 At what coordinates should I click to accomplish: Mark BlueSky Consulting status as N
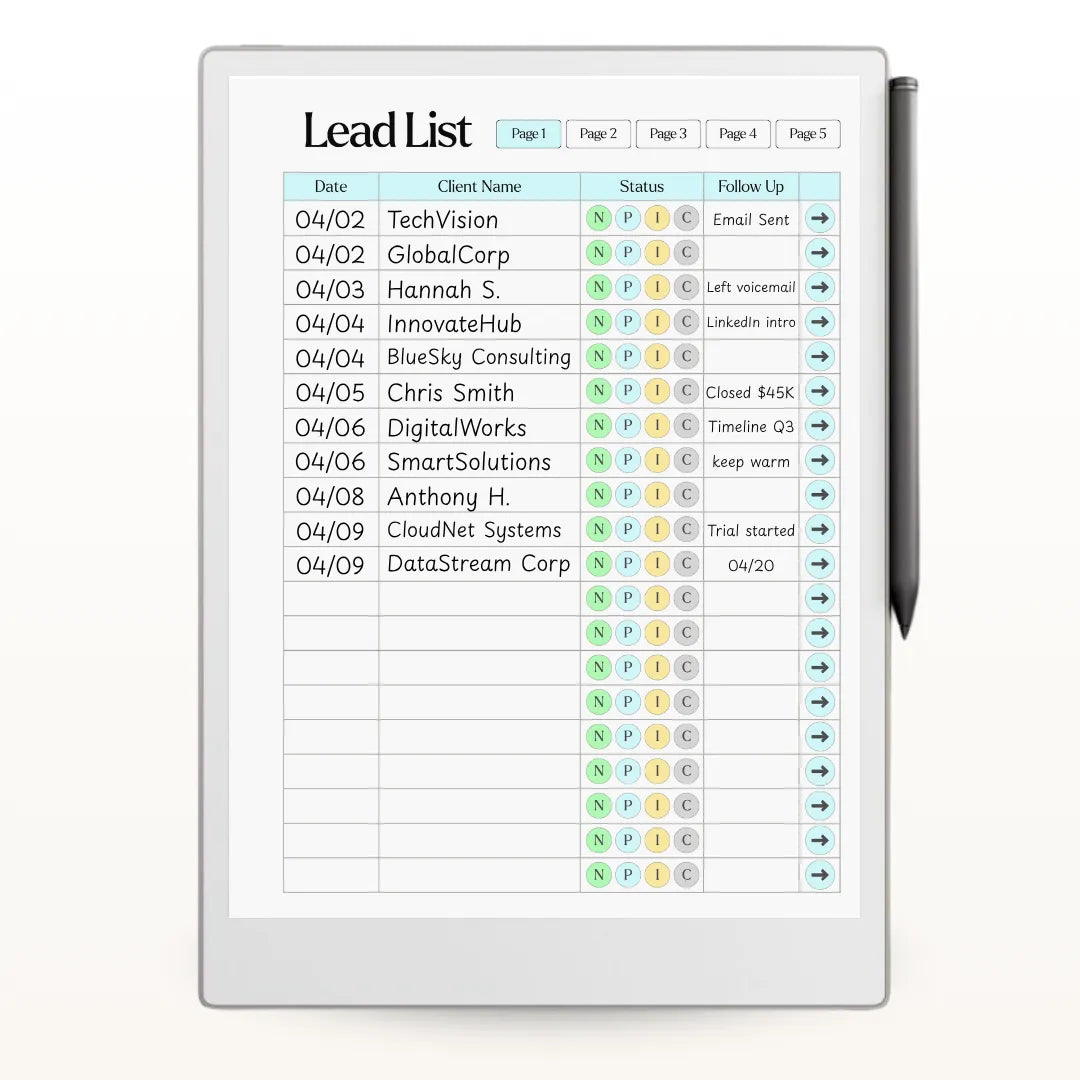point(599,356)
